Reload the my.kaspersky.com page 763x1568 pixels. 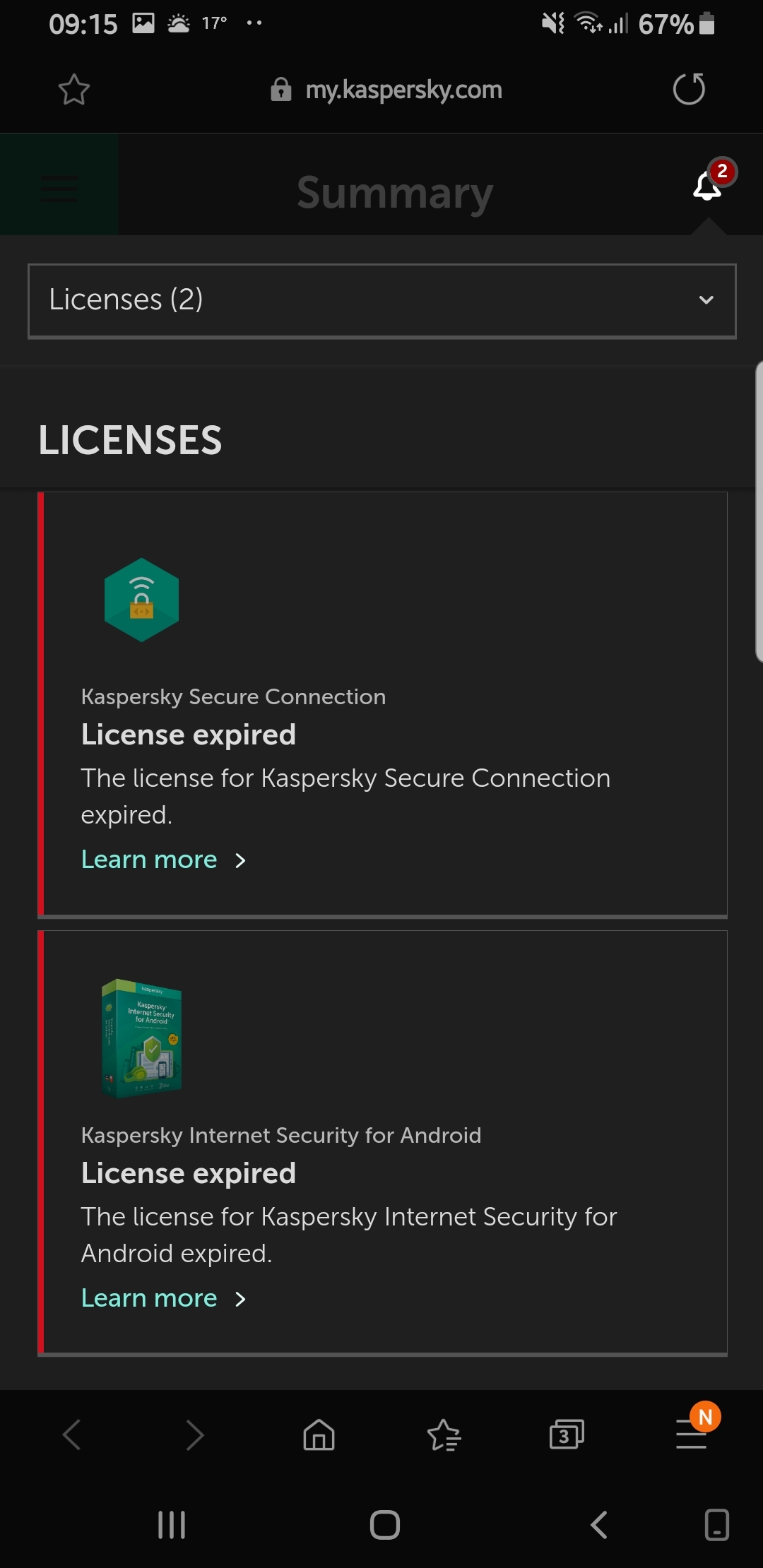click(x=689, y=89)
